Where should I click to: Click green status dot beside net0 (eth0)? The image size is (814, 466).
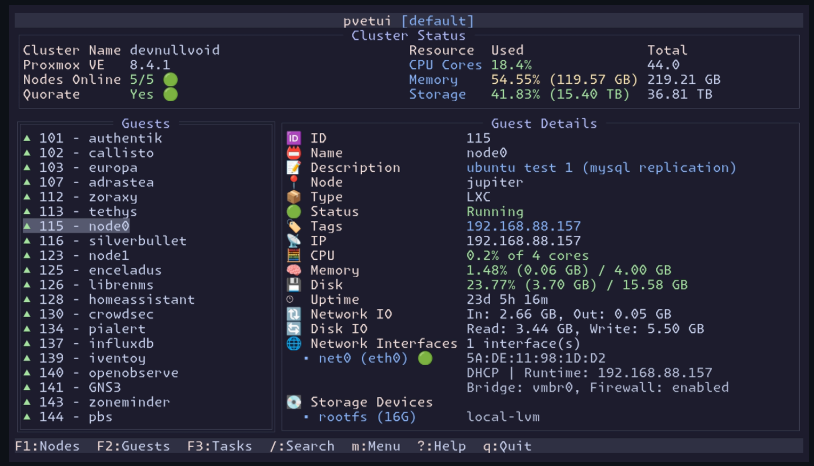tap(425, 358)
